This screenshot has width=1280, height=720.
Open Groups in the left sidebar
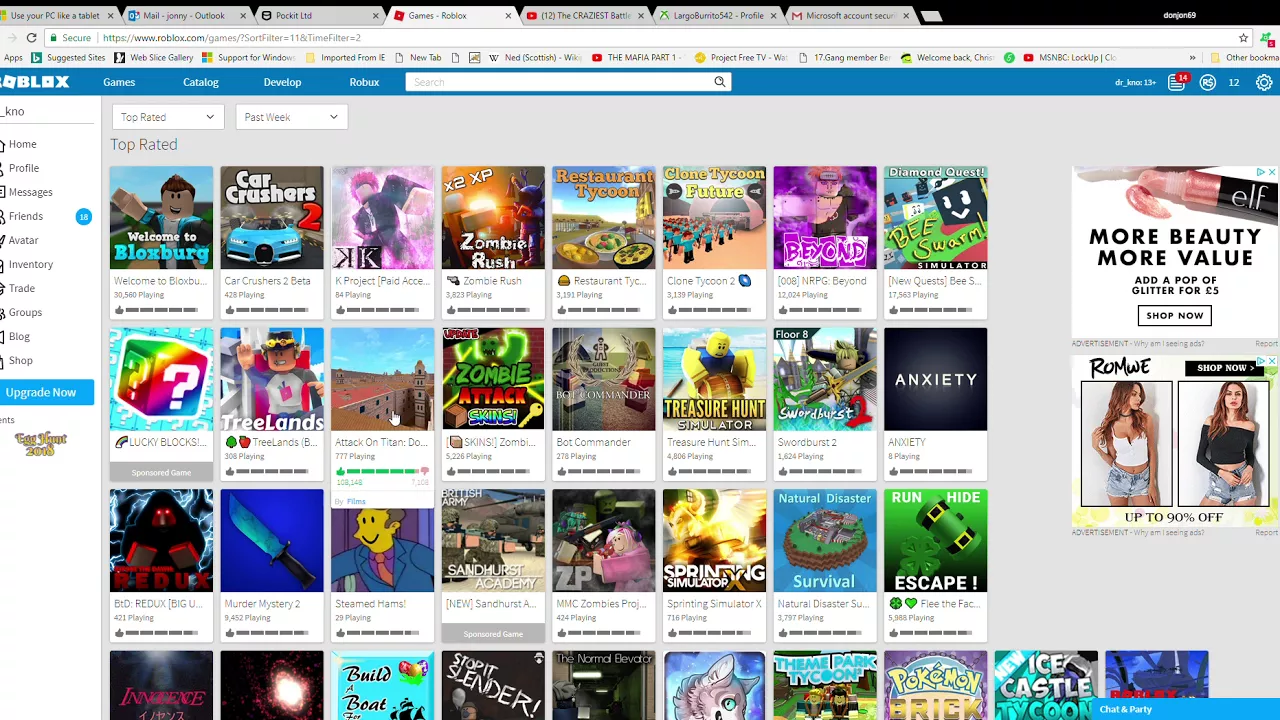point(25,312)
